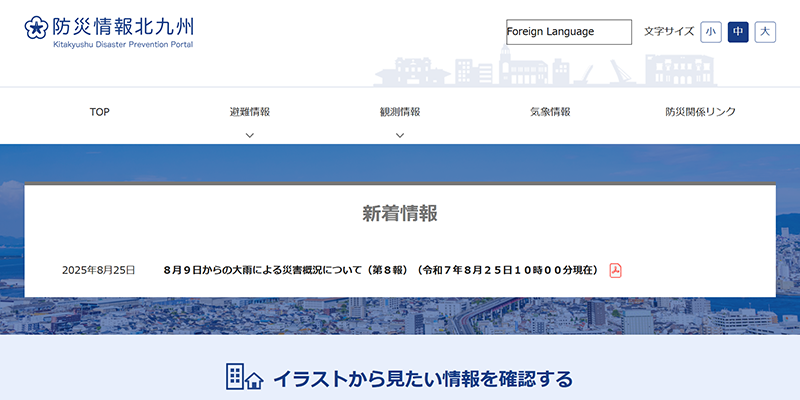Set text size to small (小)
The height and width of the screenshot is (400, 800).
(711, 32)
